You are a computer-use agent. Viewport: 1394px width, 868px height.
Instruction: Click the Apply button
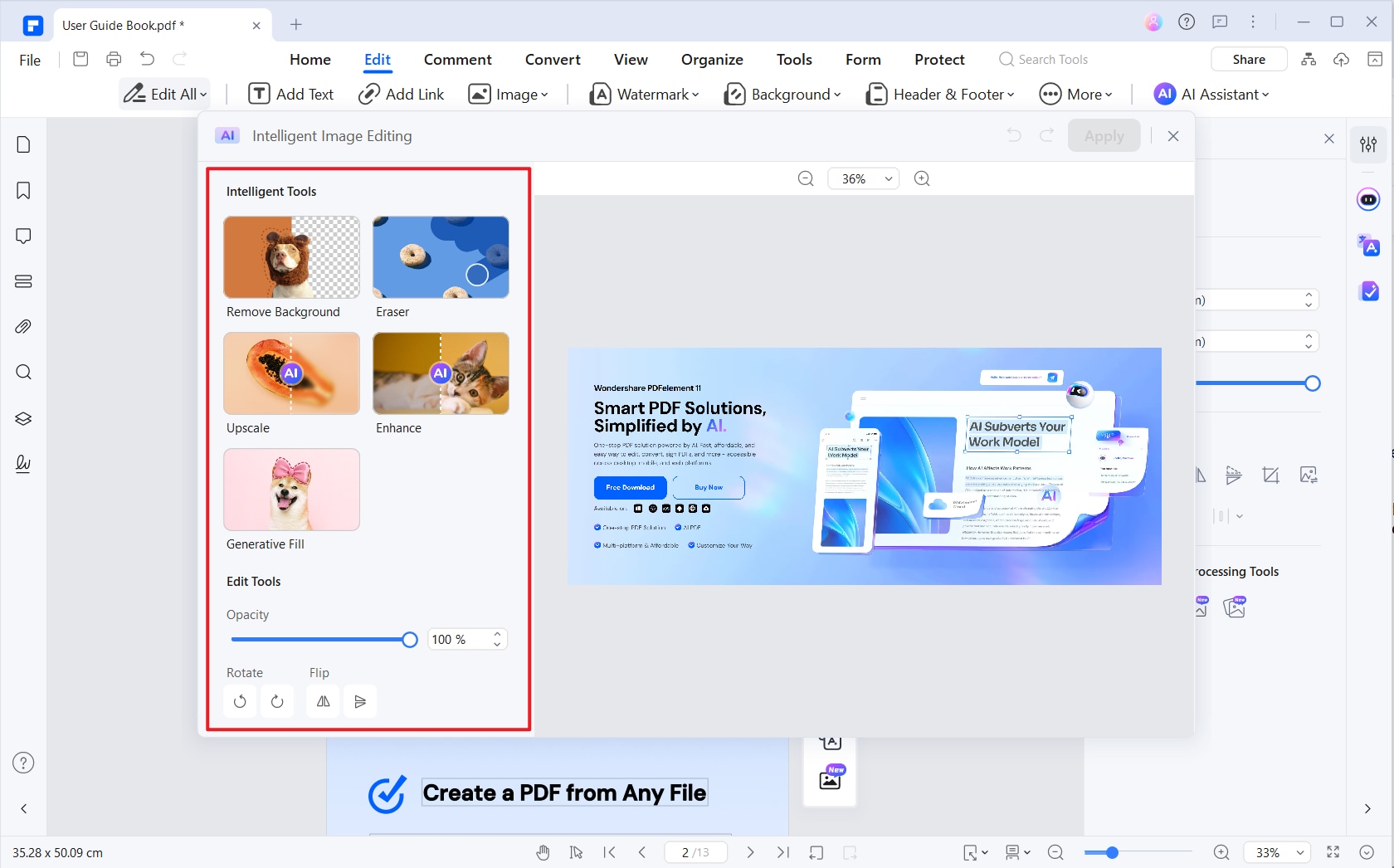[1104, 136]
